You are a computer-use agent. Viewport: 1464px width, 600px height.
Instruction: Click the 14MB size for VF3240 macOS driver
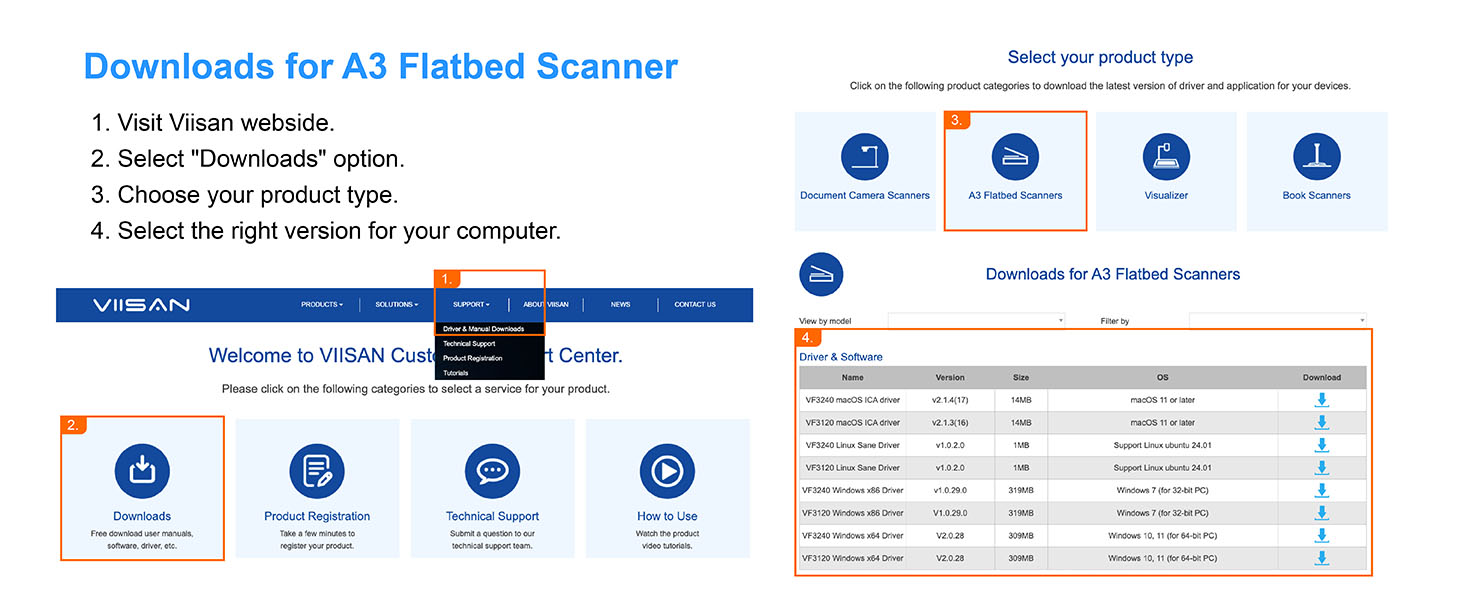[x=1021, y=400]
